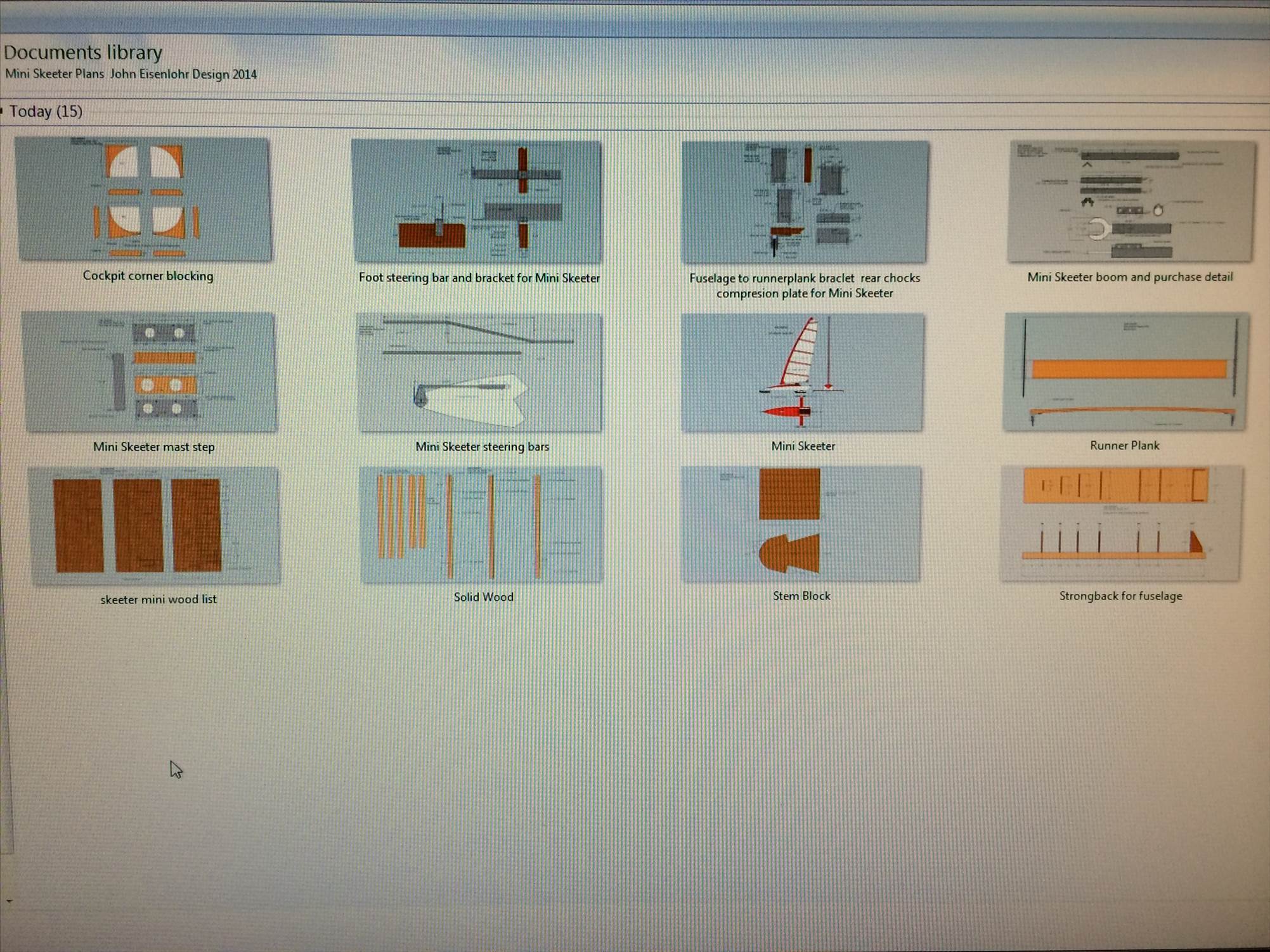
Task: Select the Runner Plank thumbnail
Action: 1125,371
